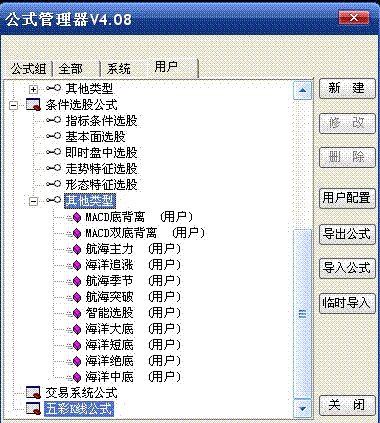Select the 交易系统公式 tree item
This screenshot has width=380, height=423.
(x=81, y=393)
